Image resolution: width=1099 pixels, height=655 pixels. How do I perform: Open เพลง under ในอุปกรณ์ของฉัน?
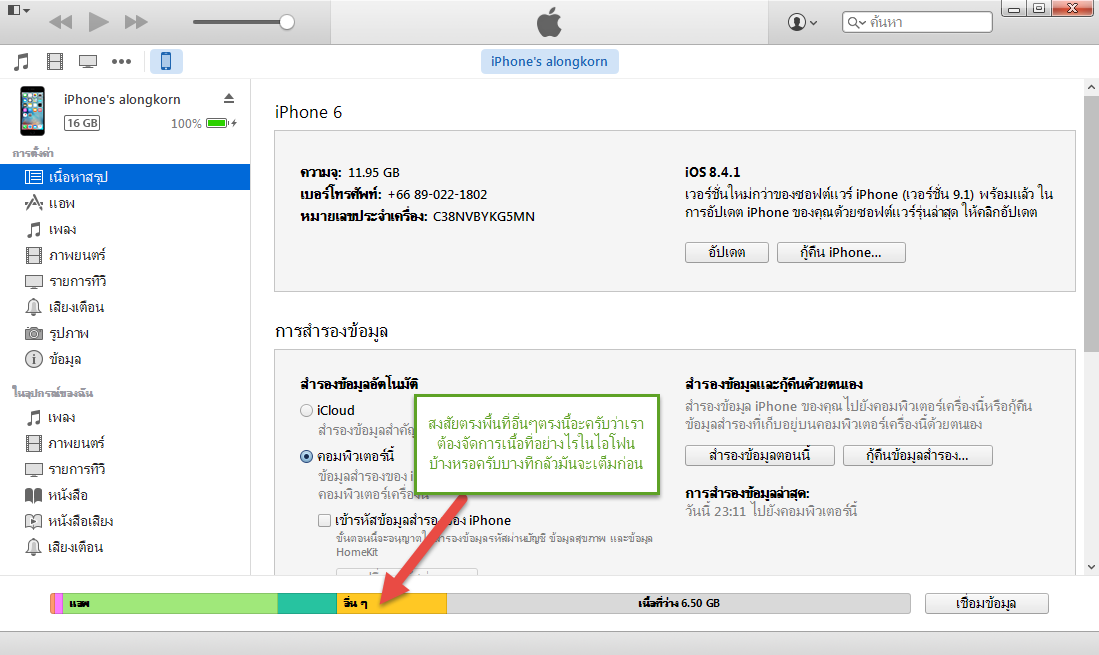tap(125, 418)
